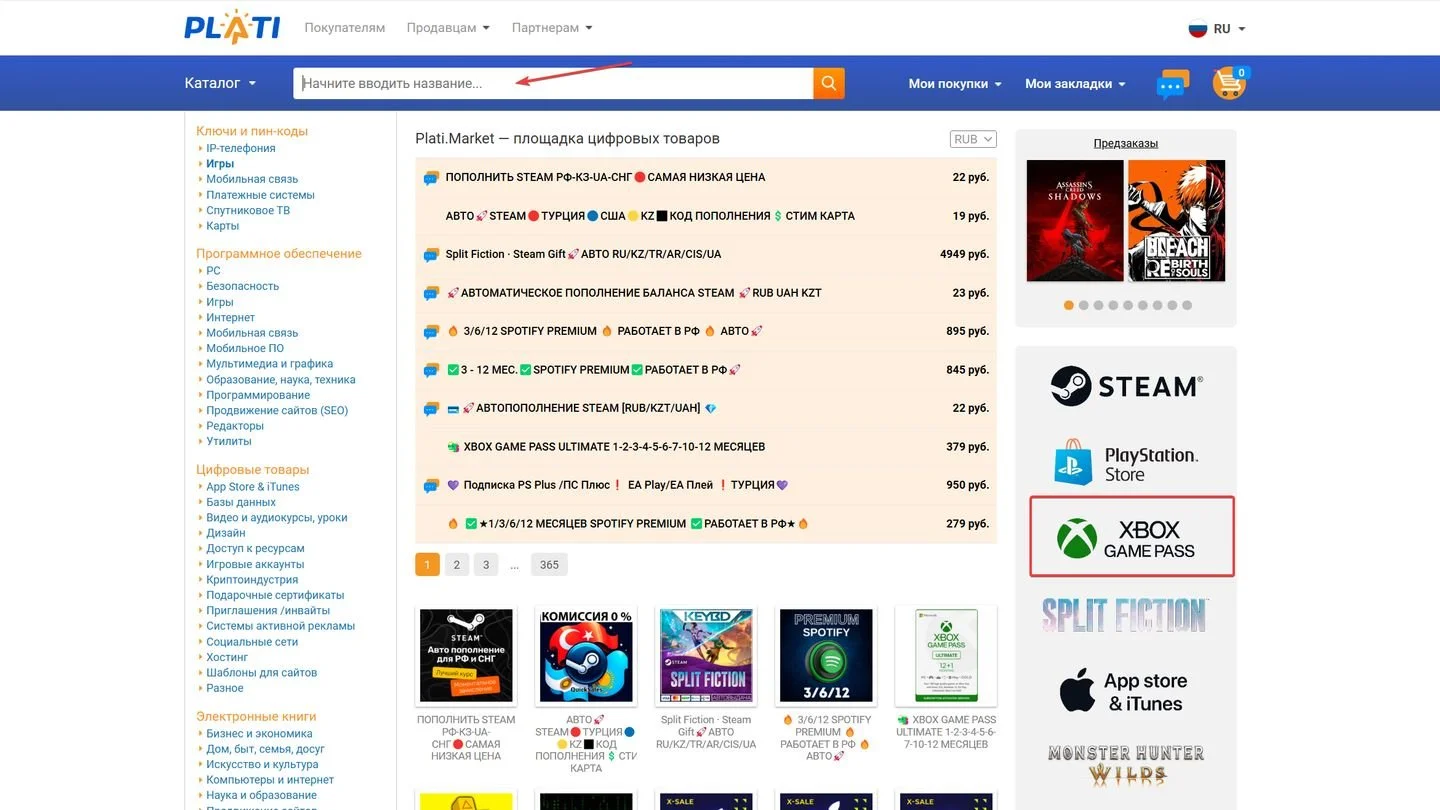Open the XBOX GAME PASS ULTIMATE 379 руб. listing
Image resolution: width=1440 pixels, height=810 pixels.
pos(706,447)
